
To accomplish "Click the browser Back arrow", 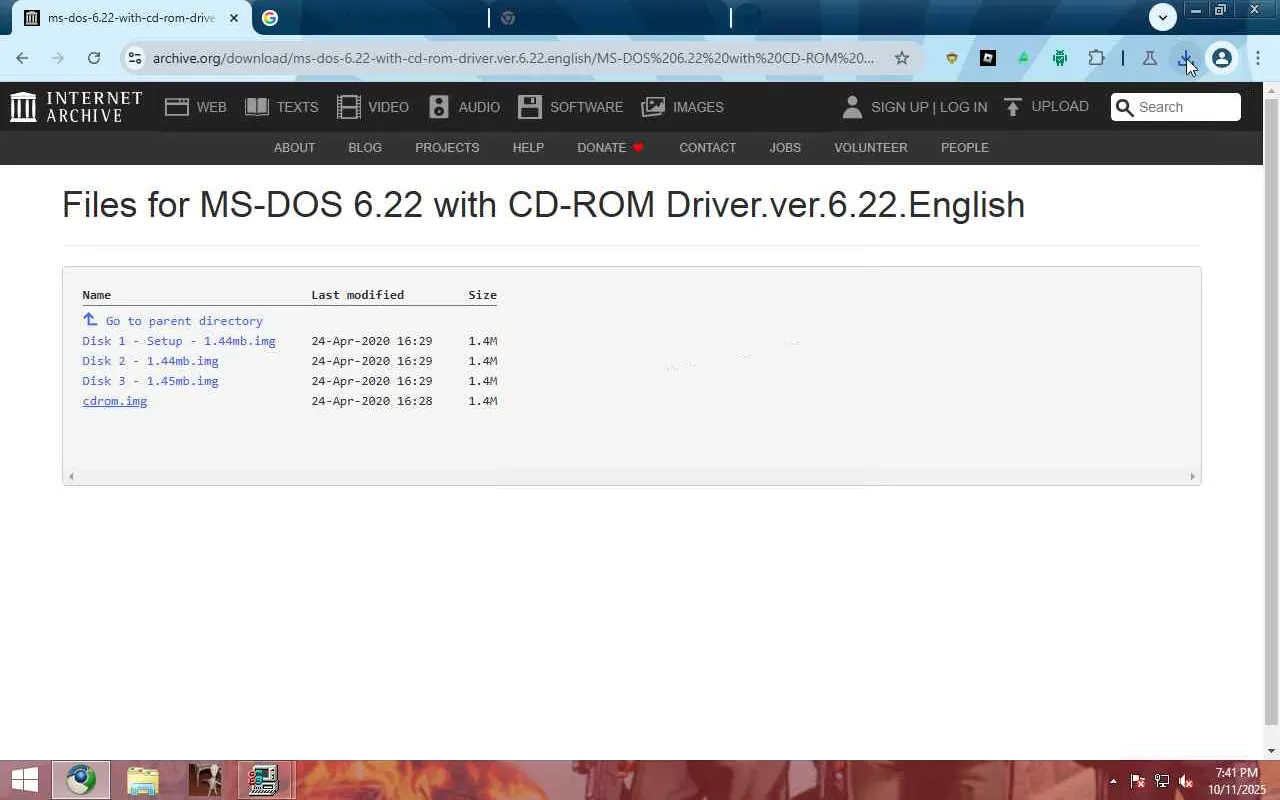I will 22,58.
